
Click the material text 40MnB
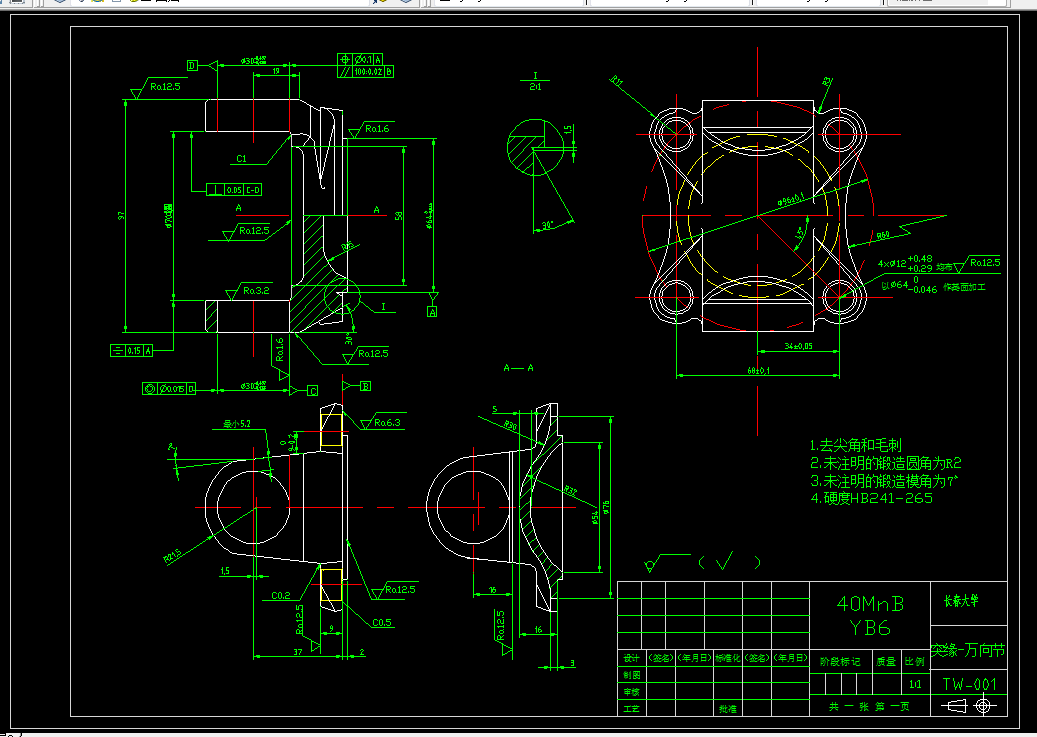pyautogui.click(x=870, y=603)
